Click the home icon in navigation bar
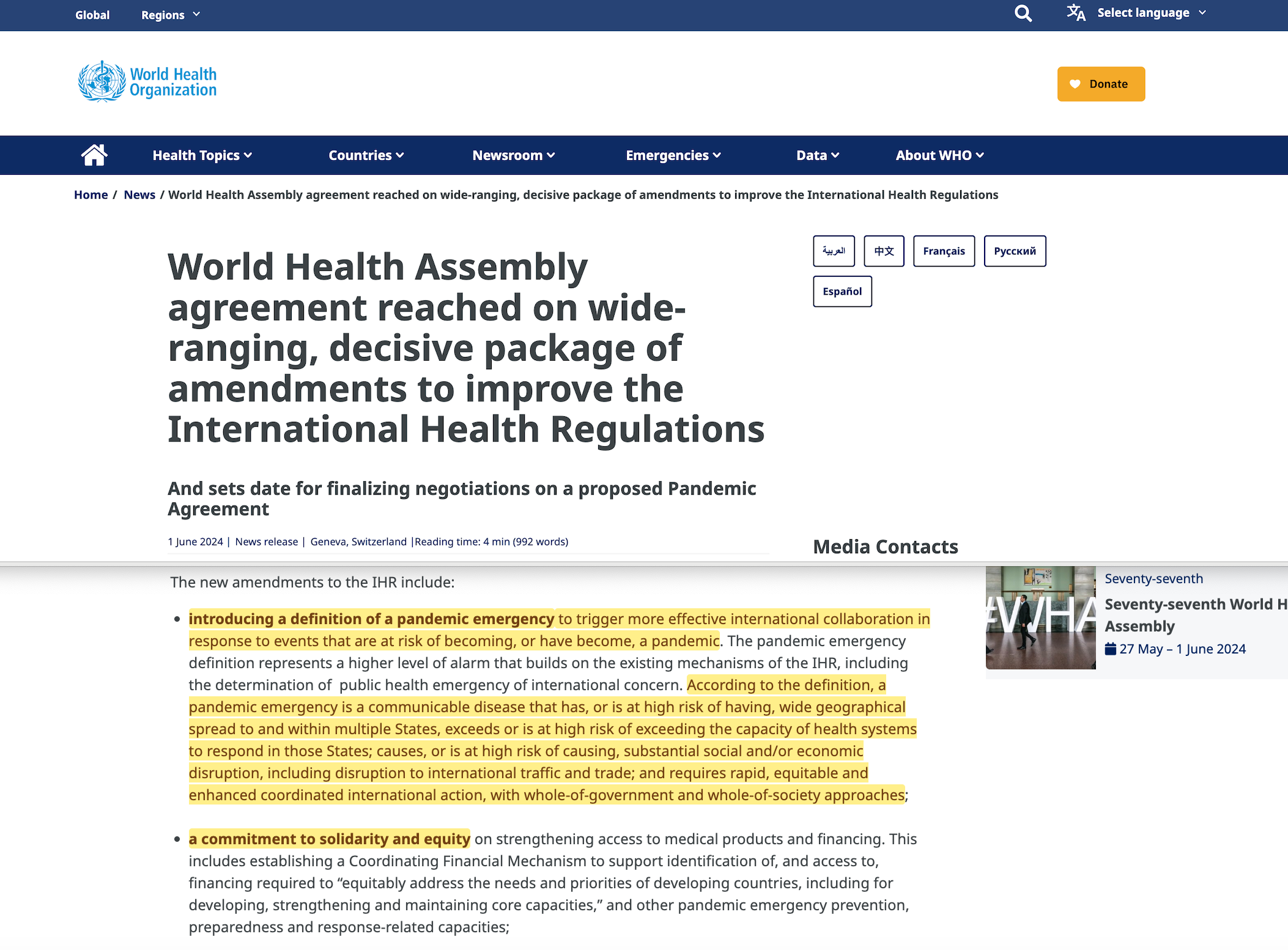This screenshot has height=950, width=1288. pyautogui.click(x=94, y=155)
